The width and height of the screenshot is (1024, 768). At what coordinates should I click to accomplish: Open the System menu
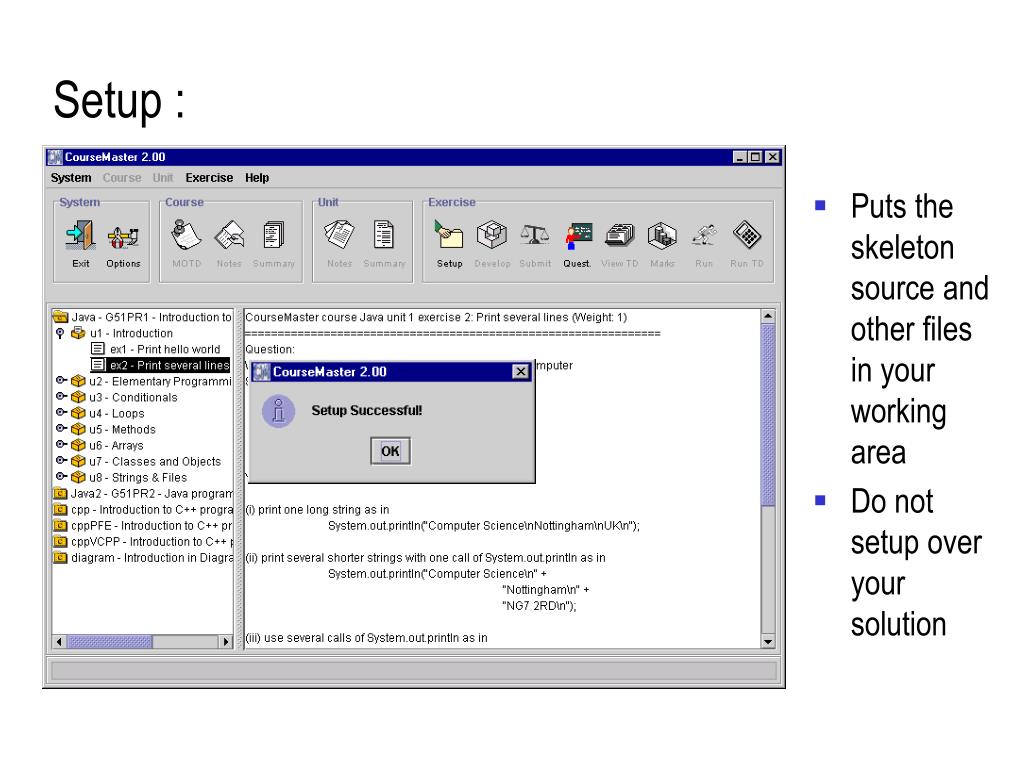tap(71, 178)
